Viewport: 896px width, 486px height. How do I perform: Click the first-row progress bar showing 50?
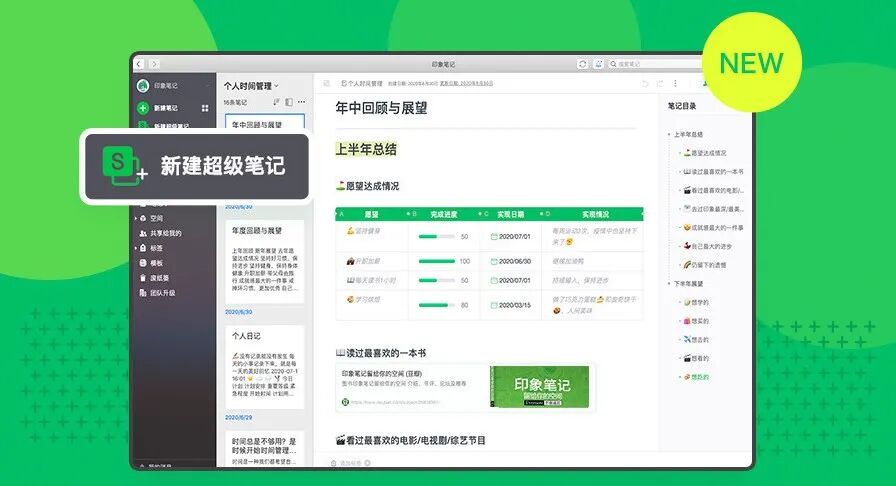437,236
